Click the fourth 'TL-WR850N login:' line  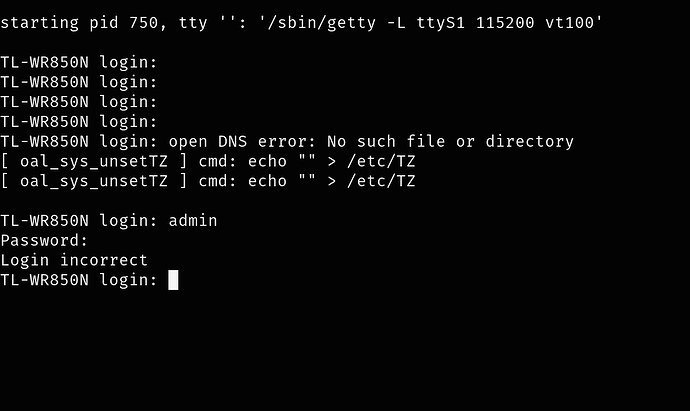pyautogui.click(x=79, y=121)
